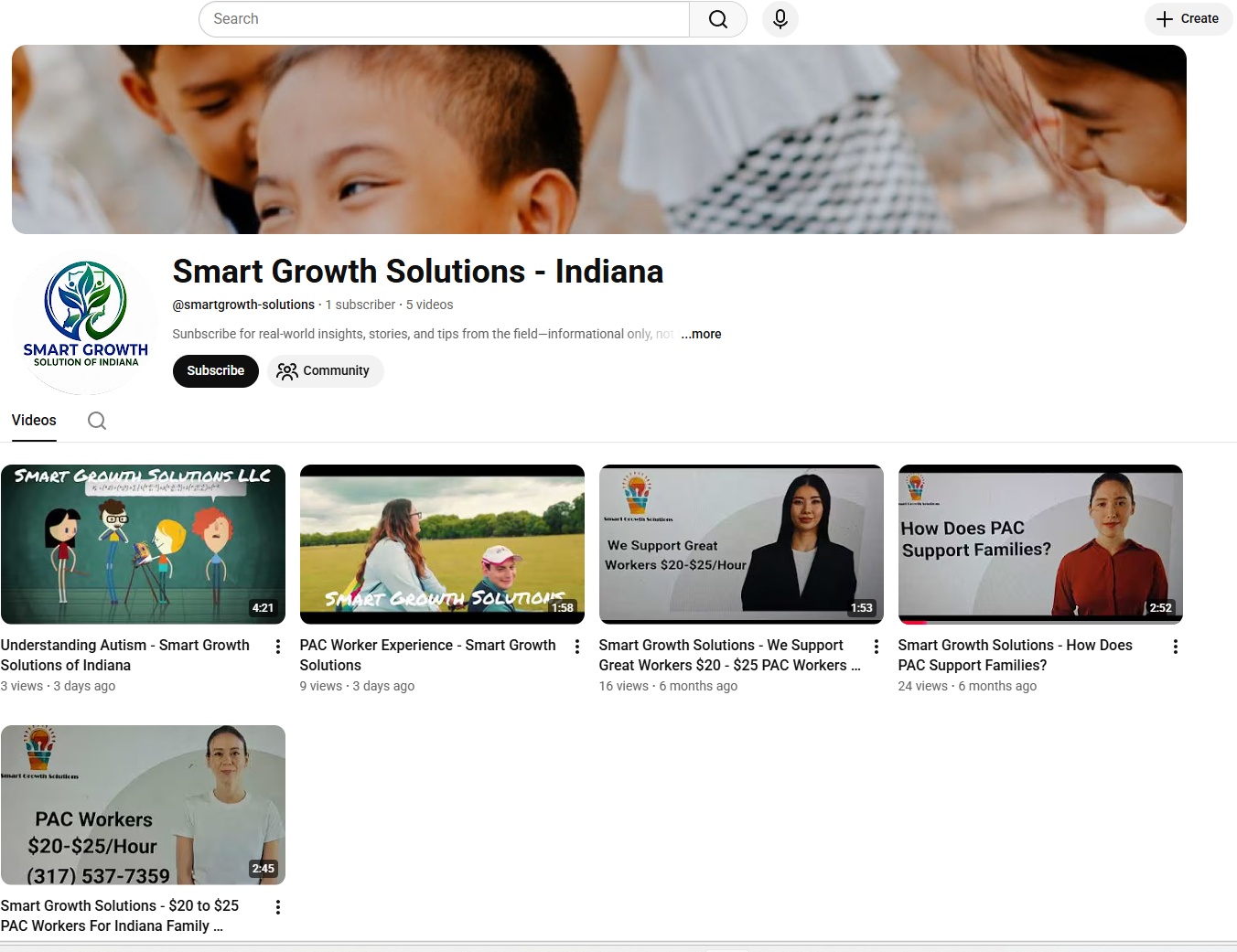The width and height of the screenshot is (1237, 952).
Task: Click title 'Smart Growth Solutions - $20 to $25 PAC Workers'
Action: (x=120, y=916)
